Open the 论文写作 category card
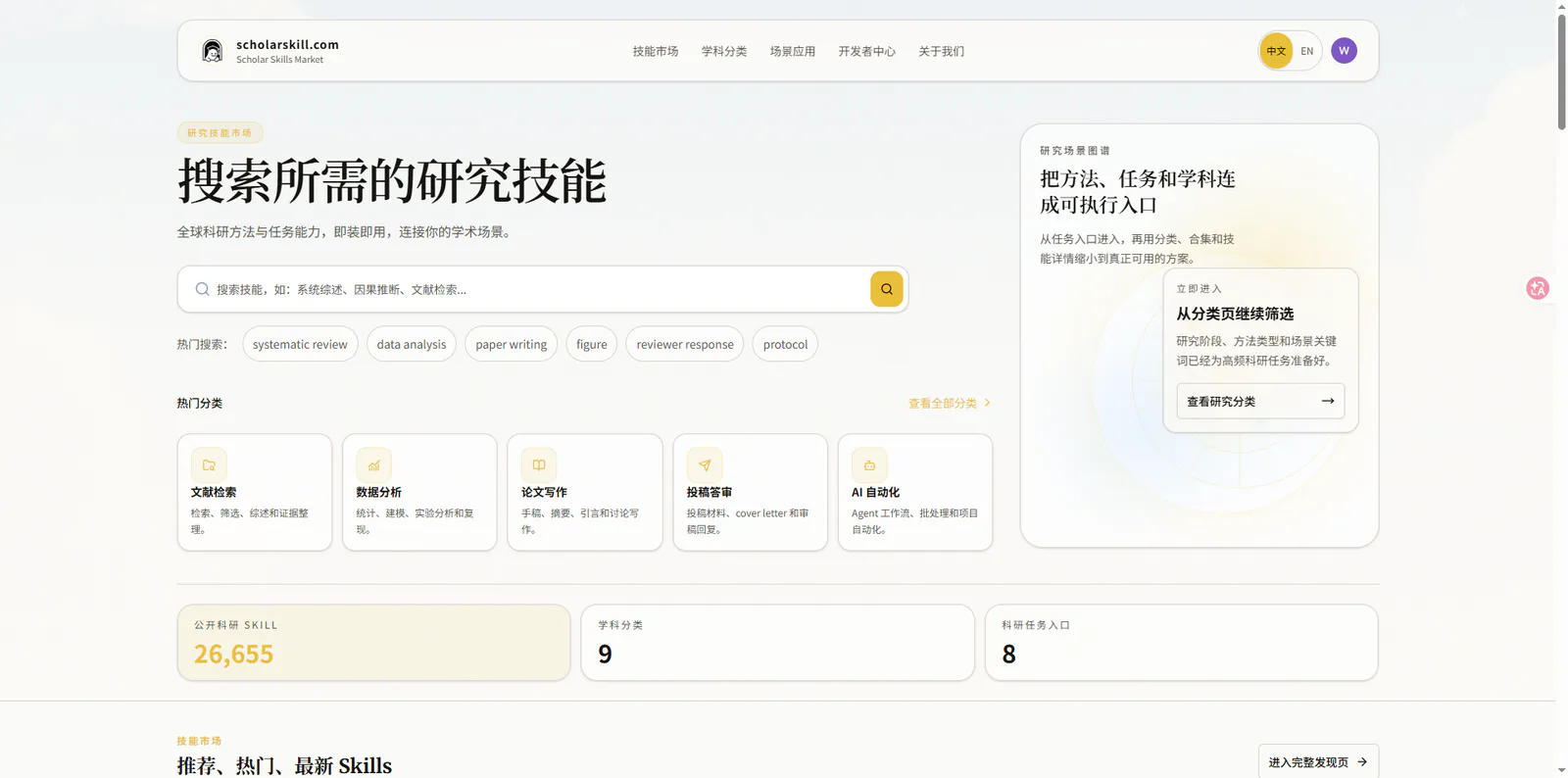 coord(585,492)
